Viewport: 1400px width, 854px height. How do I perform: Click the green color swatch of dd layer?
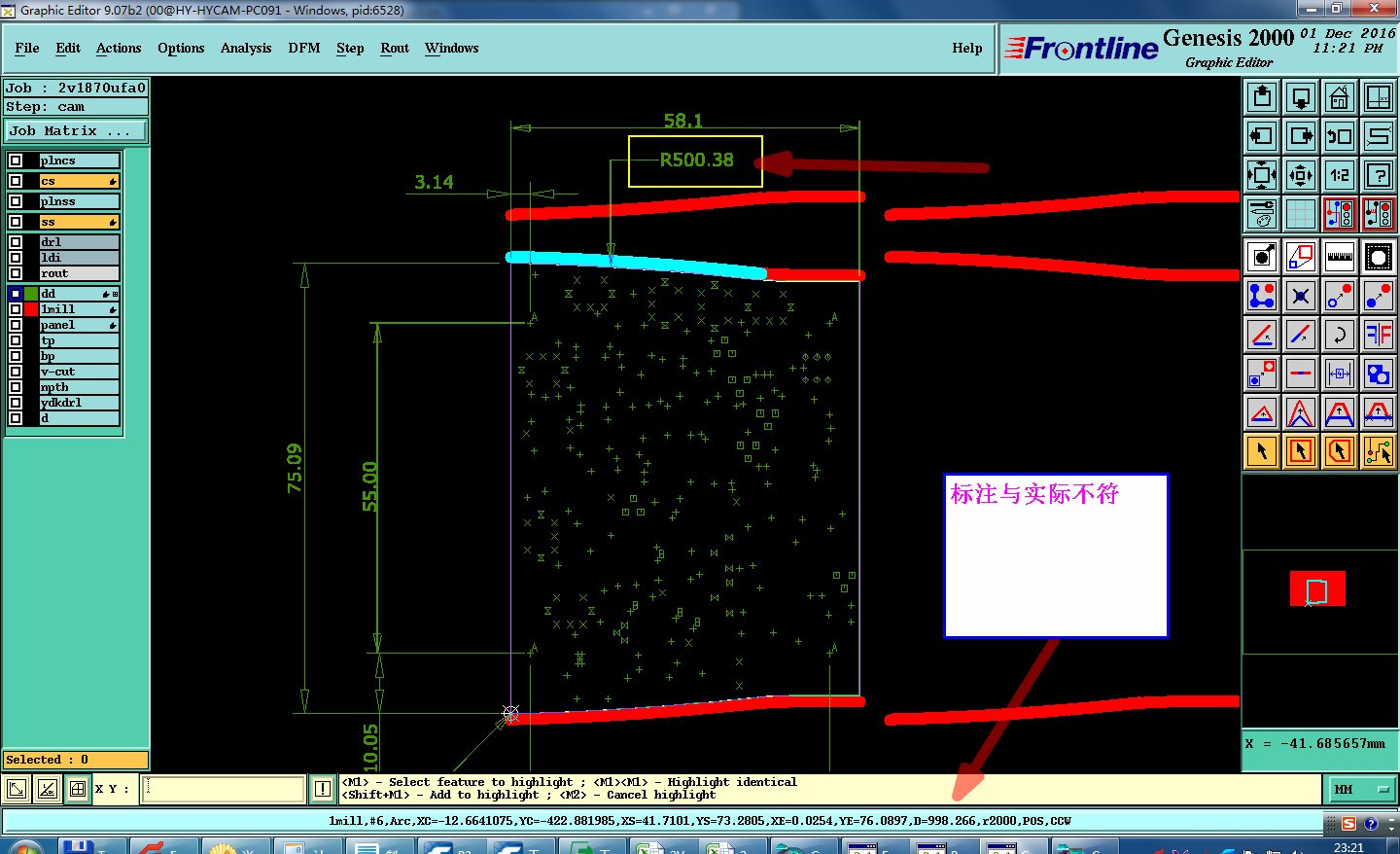[x=31, y=294]
